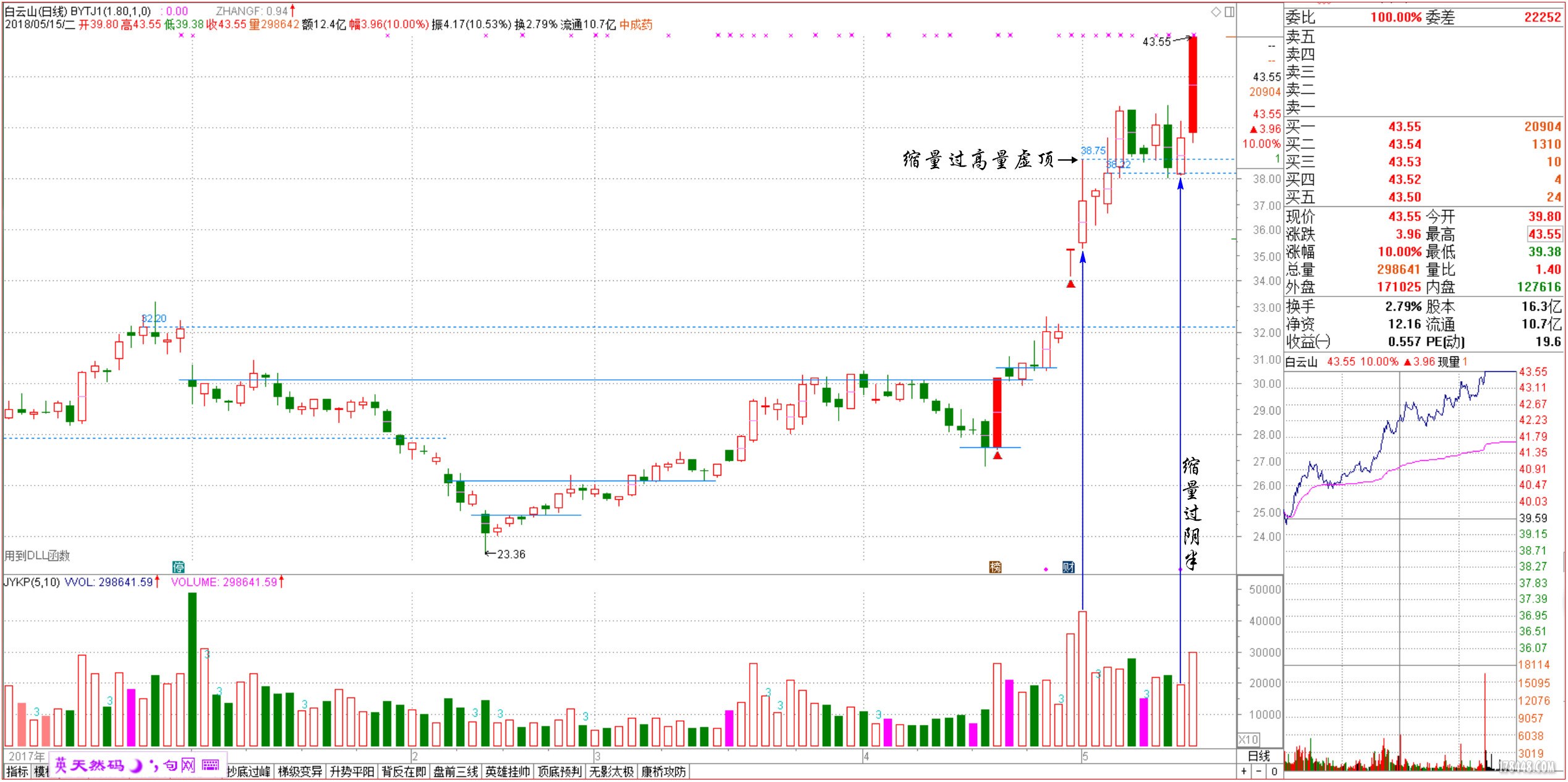The image size is (1568, 782).
Task: Select the 顶底预判 indicator tab
Action: click(559, 771)
